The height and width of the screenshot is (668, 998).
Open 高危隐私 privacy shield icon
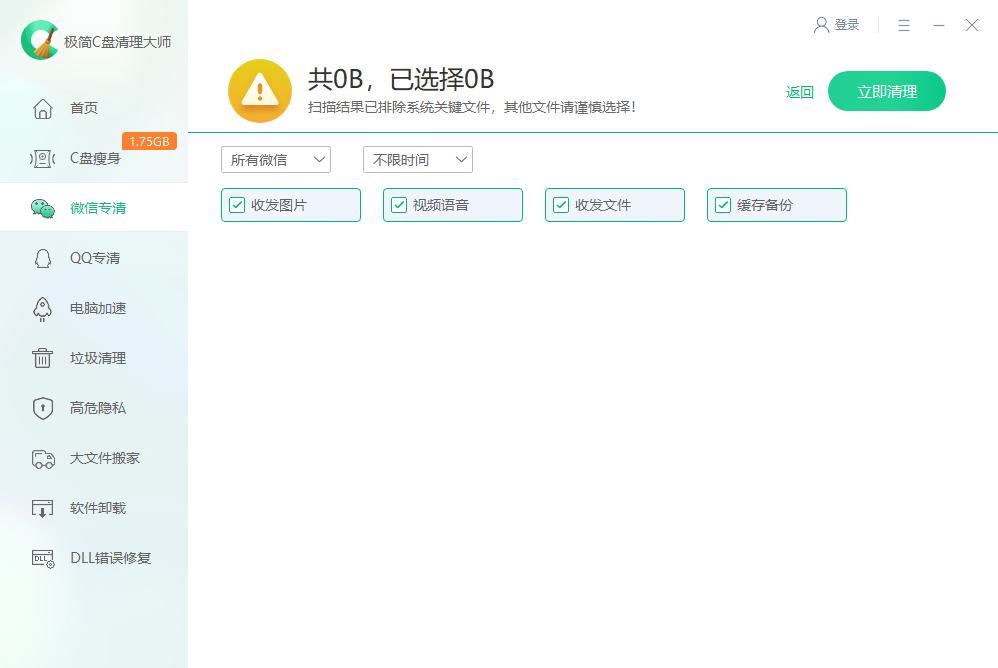click(x=42, y=407)
